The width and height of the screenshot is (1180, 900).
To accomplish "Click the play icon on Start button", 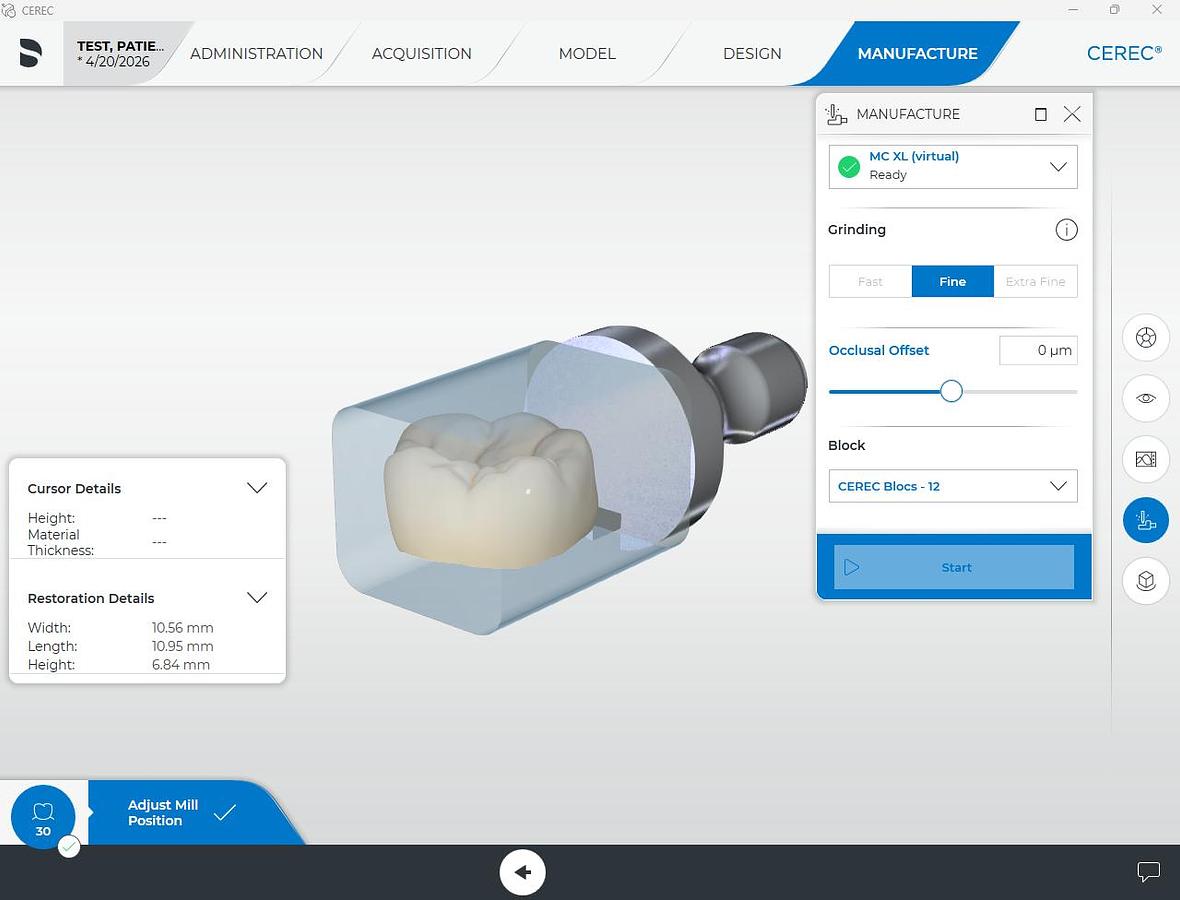I will pos(851,567).
